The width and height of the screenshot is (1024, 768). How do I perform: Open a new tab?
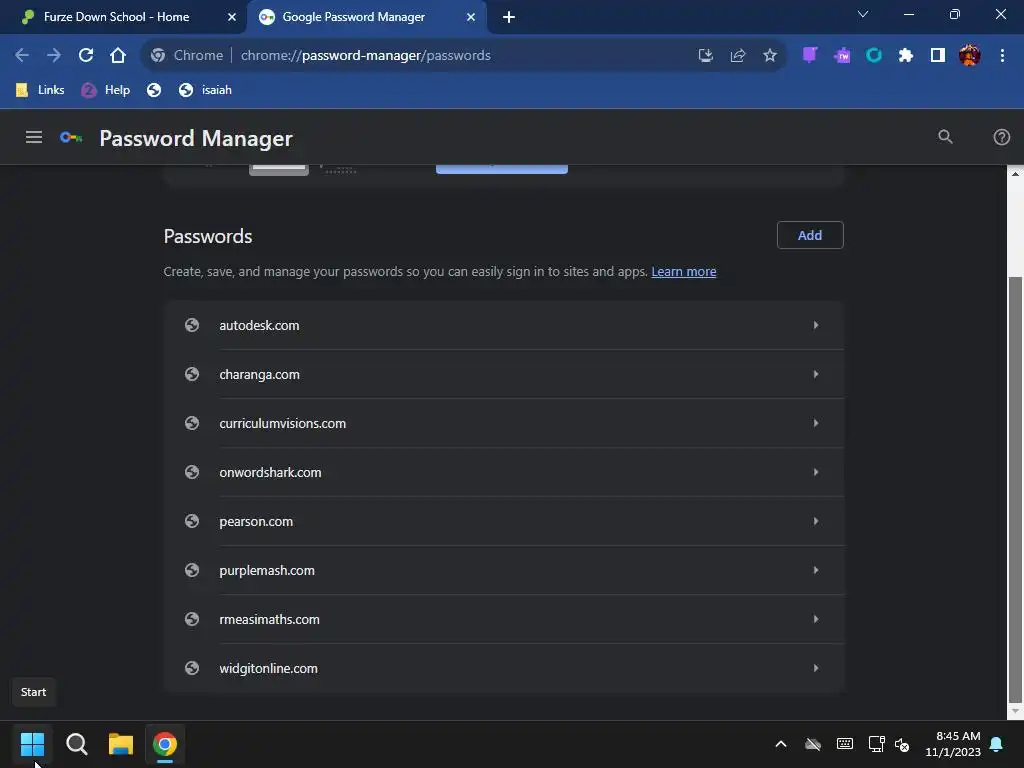509,17
